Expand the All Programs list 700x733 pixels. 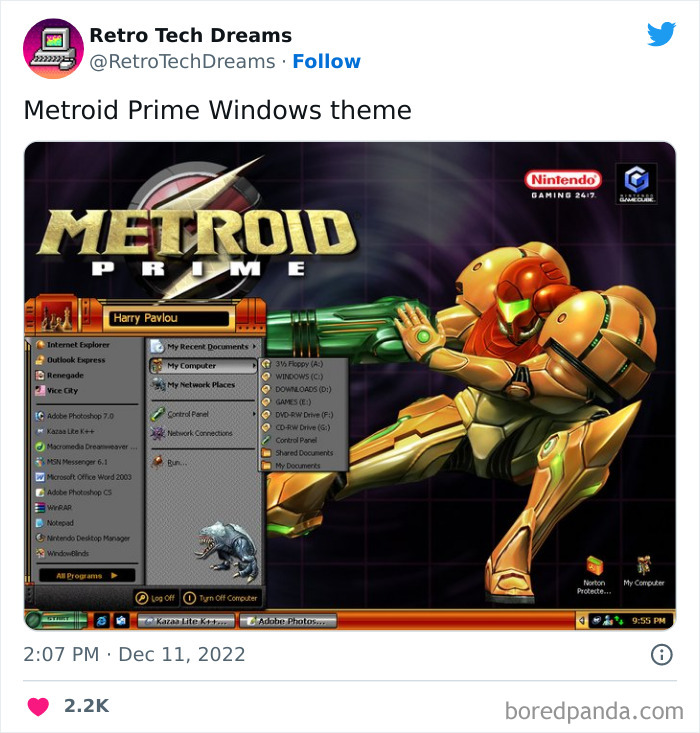87,575
